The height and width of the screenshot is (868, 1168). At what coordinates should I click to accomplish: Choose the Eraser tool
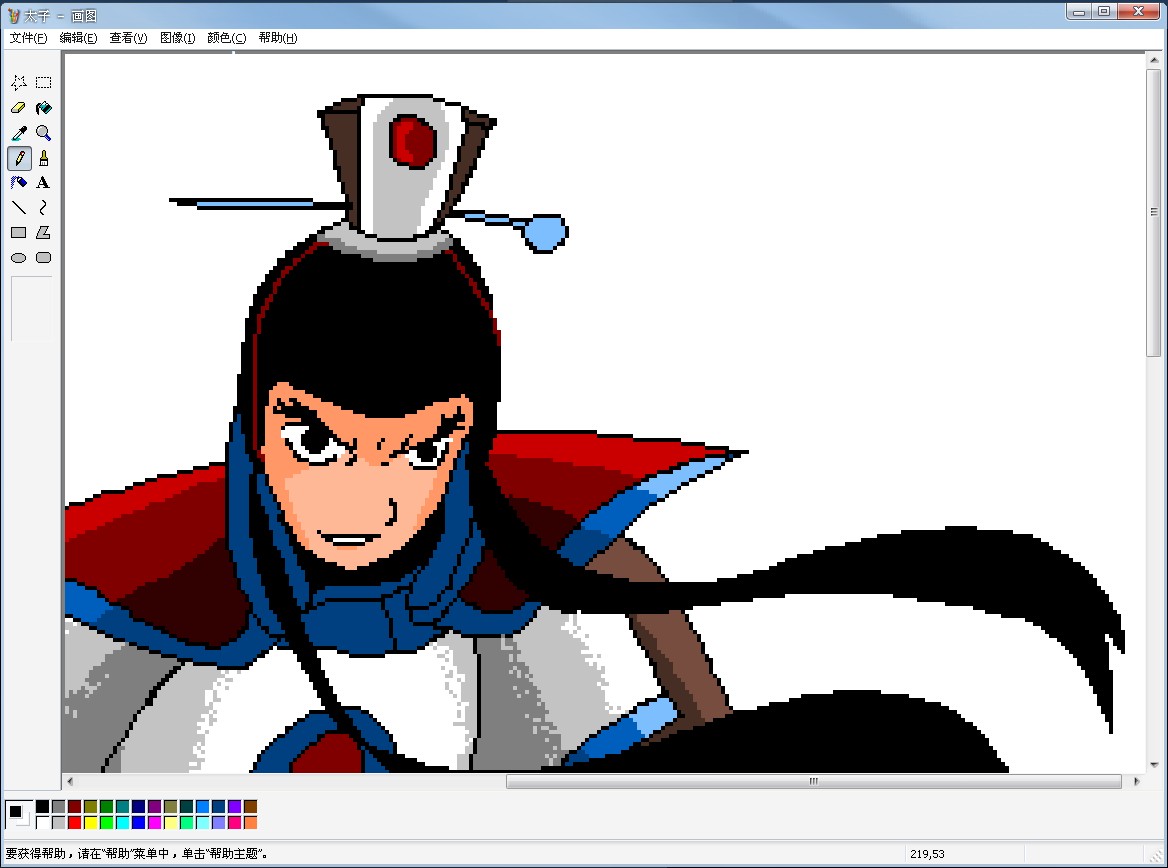coord(19,108)
